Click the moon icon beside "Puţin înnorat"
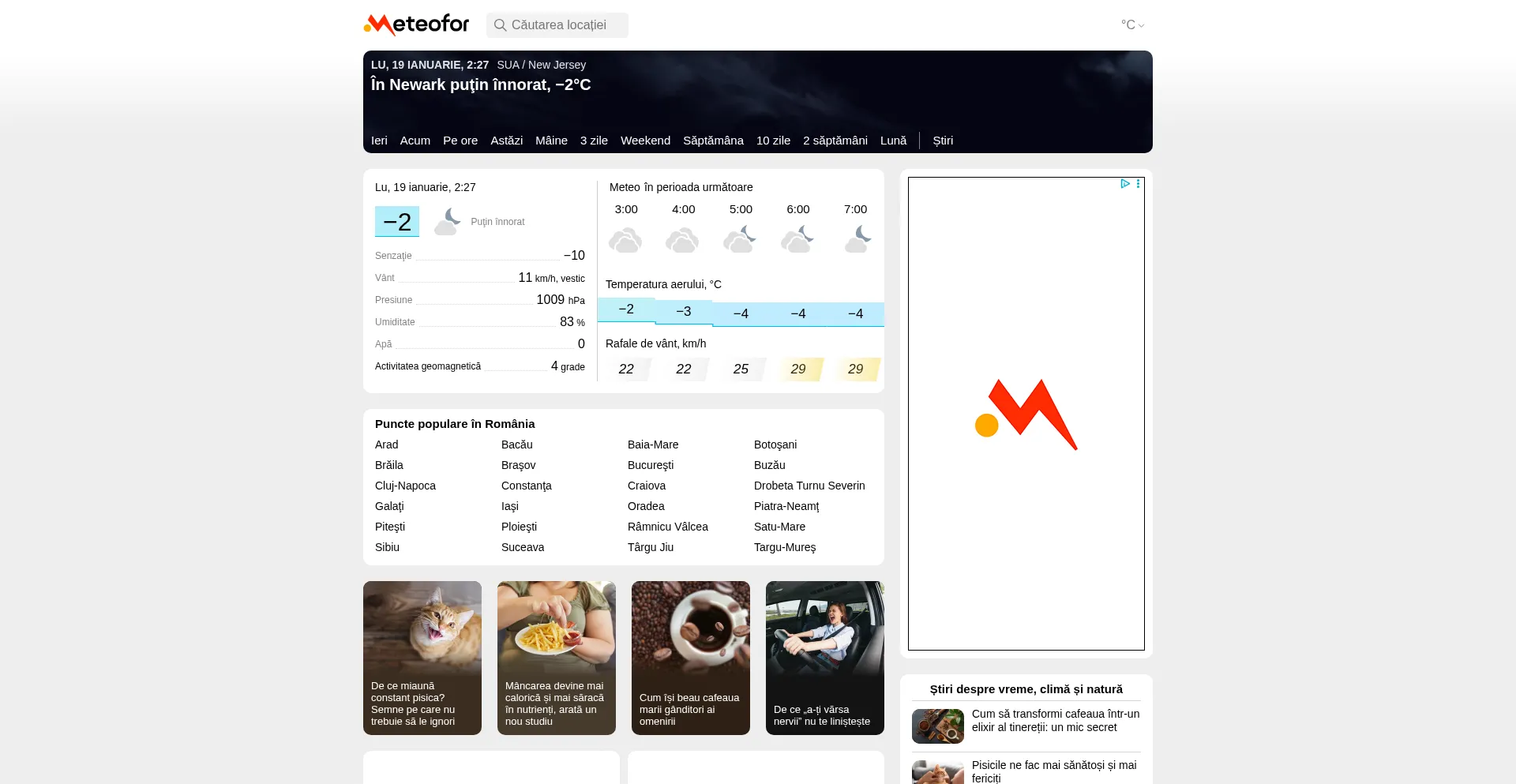The height and width of the screenshot is (784, 1516). (x=447, y=220)
